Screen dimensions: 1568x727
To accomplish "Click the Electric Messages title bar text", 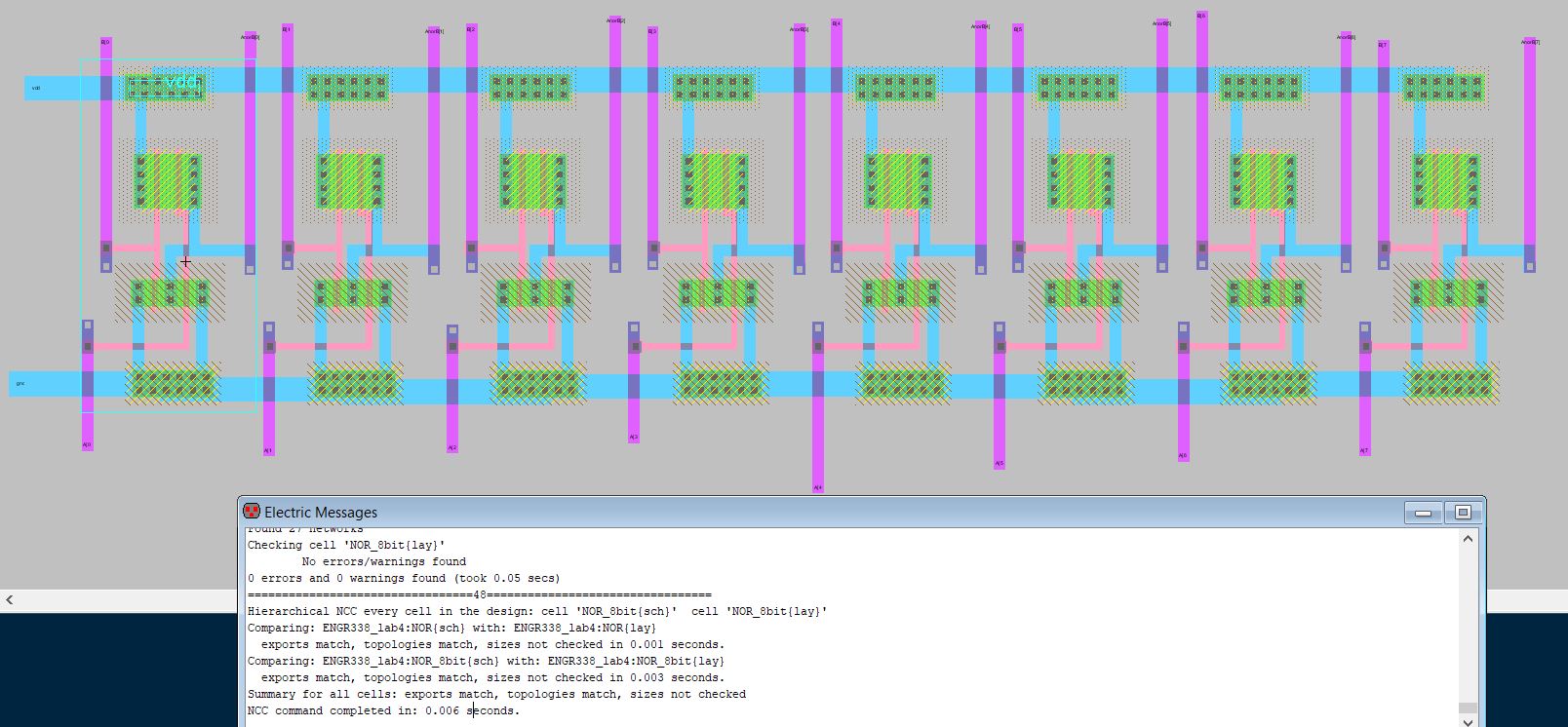I will pos(321,513).
